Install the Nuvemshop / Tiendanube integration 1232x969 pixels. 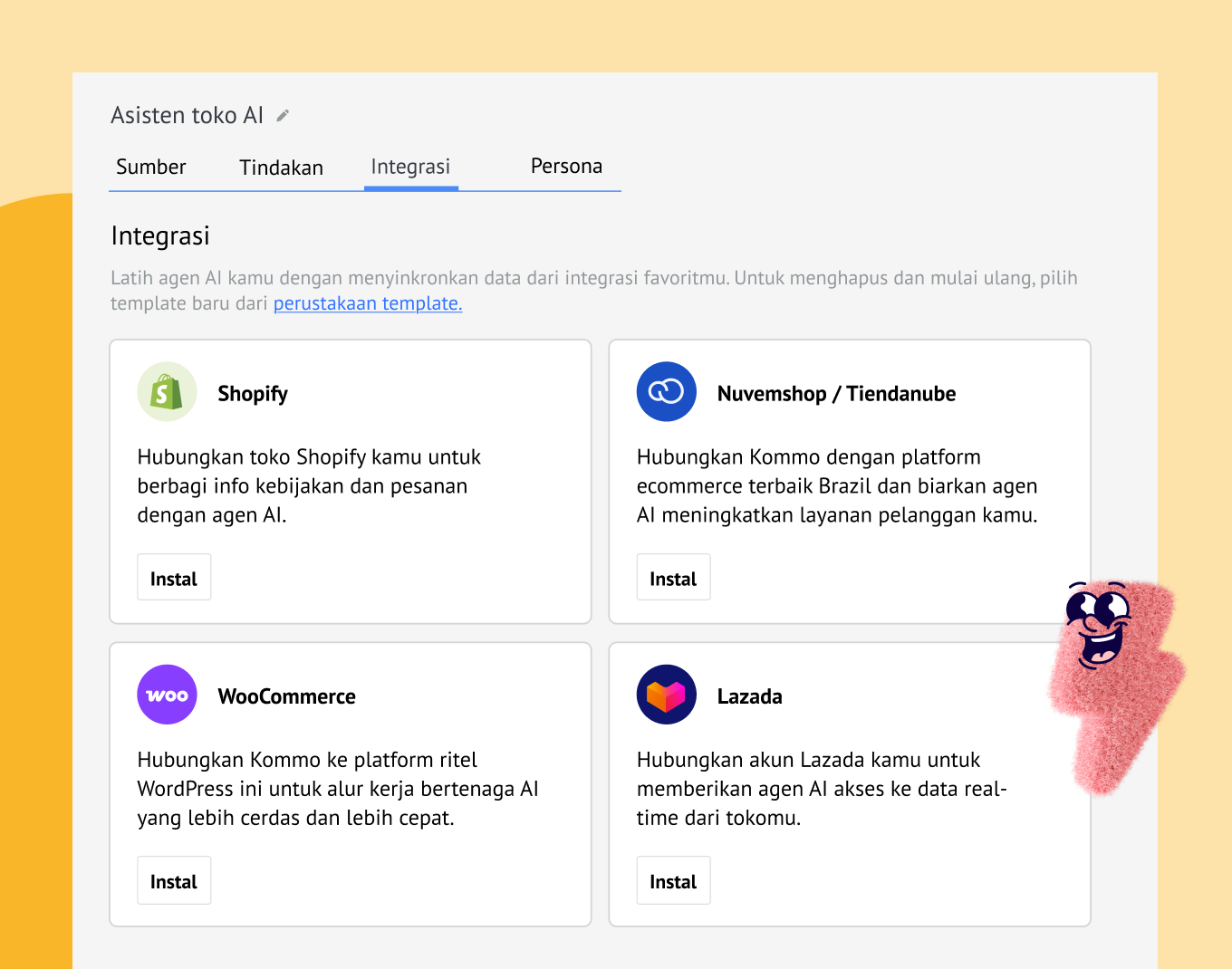673,578
